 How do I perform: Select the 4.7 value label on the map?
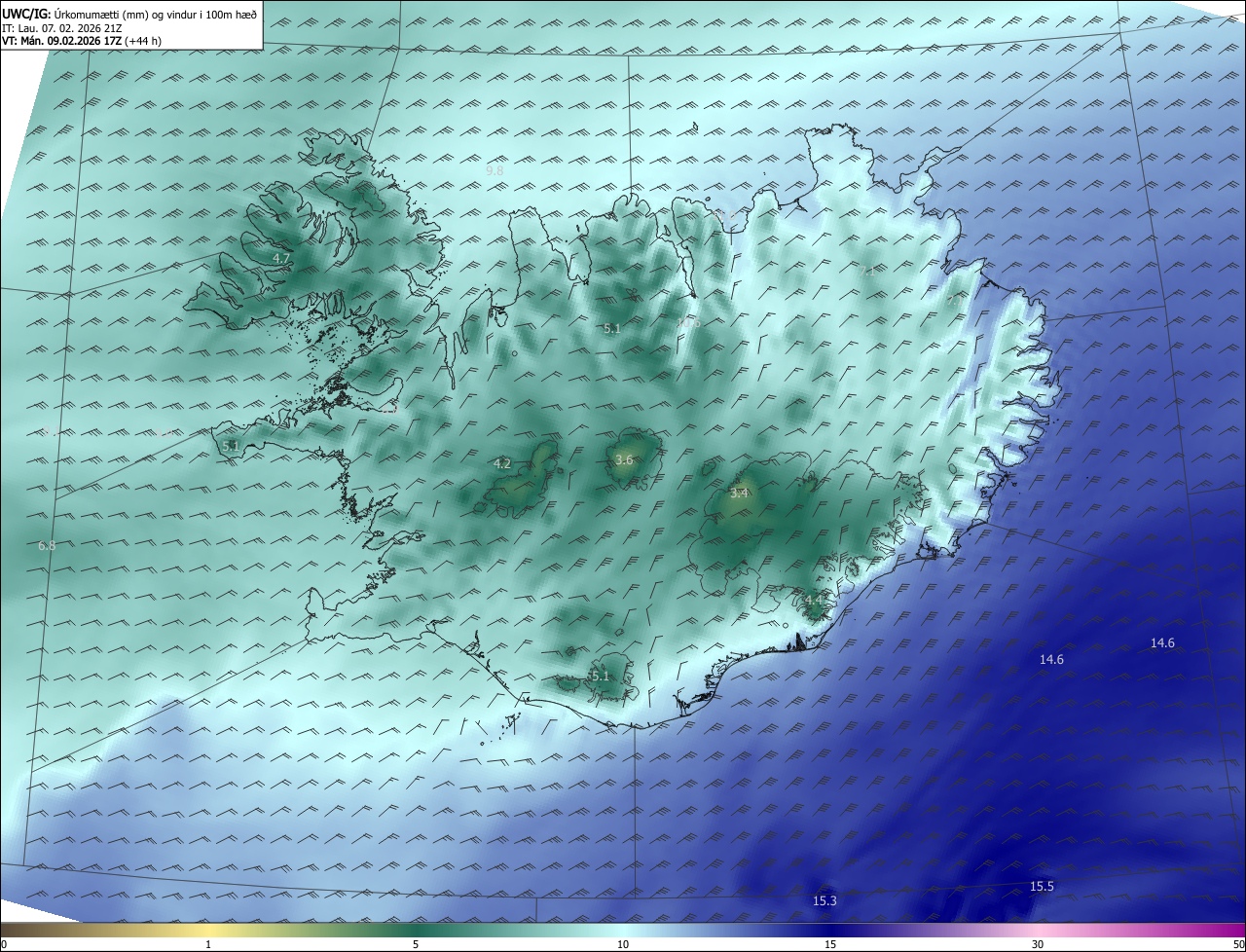pos(281,258)
